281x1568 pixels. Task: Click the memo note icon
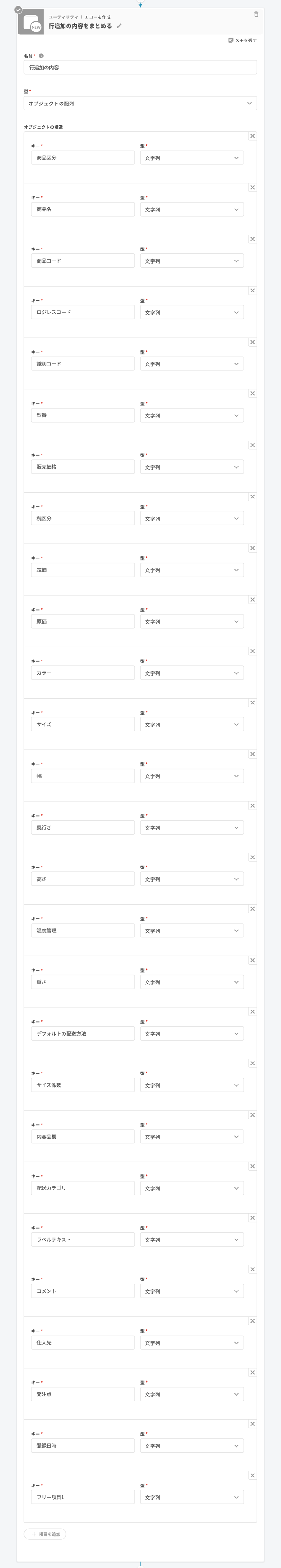[231, 40]
